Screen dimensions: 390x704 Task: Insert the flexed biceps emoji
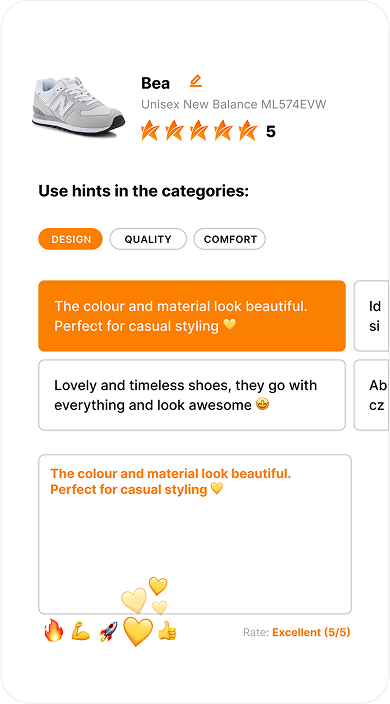pos(81,632)
